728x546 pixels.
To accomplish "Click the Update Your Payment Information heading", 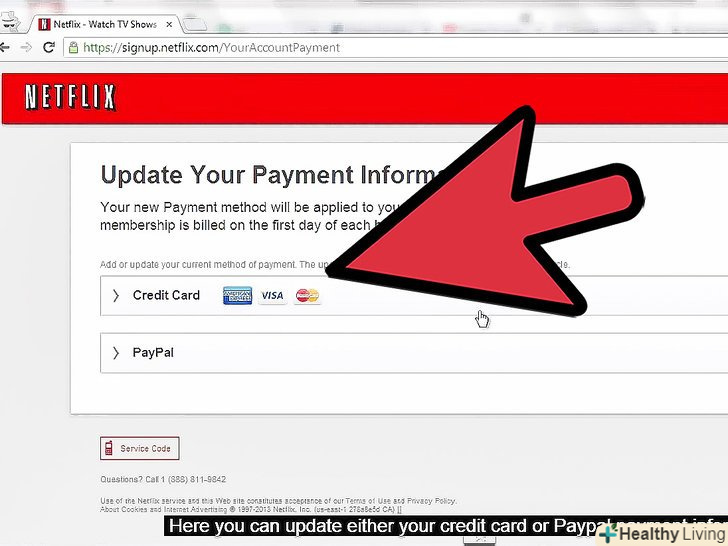I will (x=269, y=175).
